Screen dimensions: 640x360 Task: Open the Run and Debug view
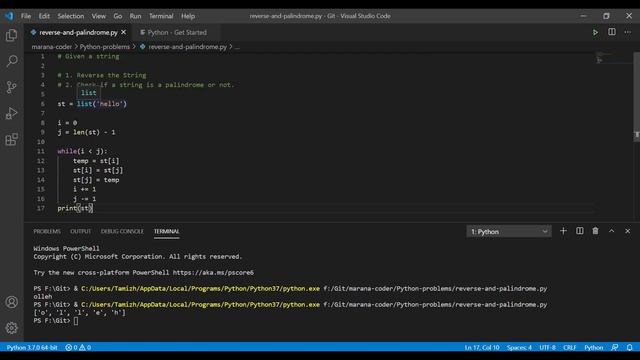tap(11, 113)
